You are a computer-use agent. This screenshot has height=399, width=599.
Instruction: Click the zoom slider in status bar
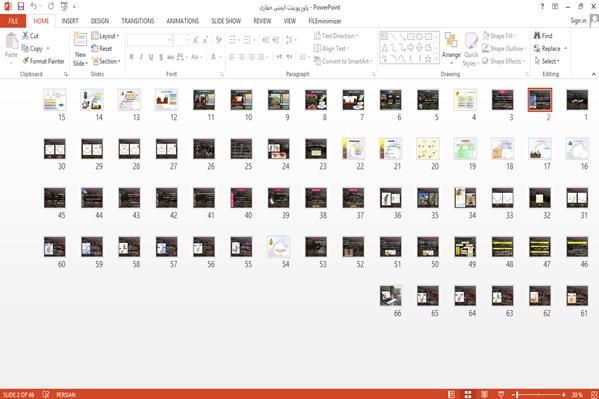coord(539,394)
